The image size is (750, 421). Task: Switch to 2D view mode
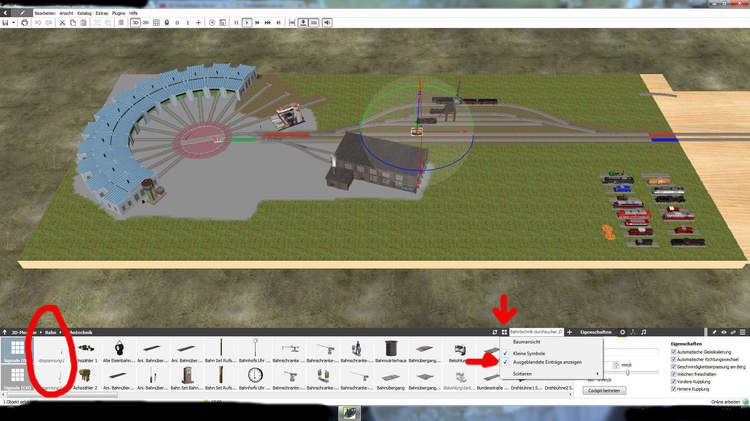click(146, 22)
